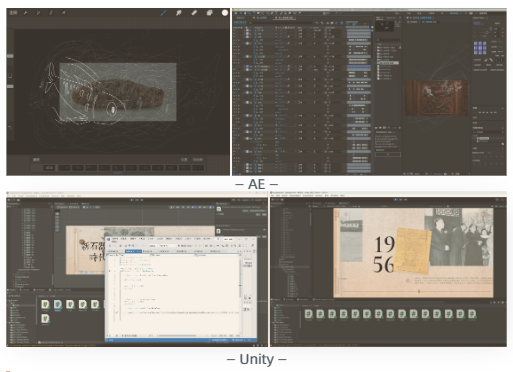
Task: Select the smudge tool in Procreate toolbar
Action: [179, 13]
